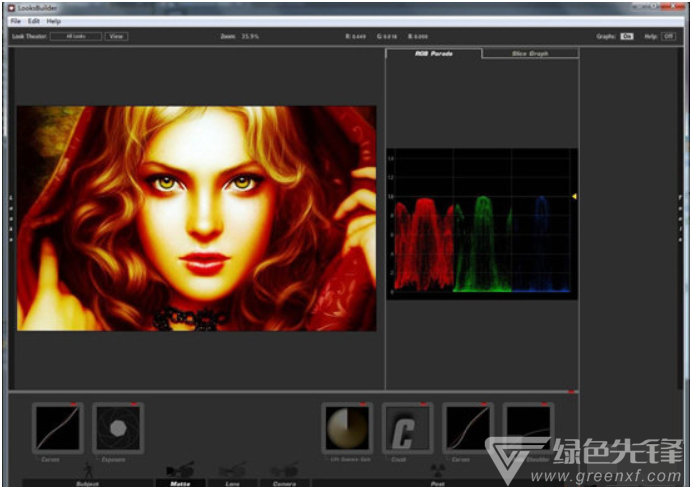This screenshot has width=692, height=490.
Task: Expand the Crush label arrow
Action: click(387, 460)
